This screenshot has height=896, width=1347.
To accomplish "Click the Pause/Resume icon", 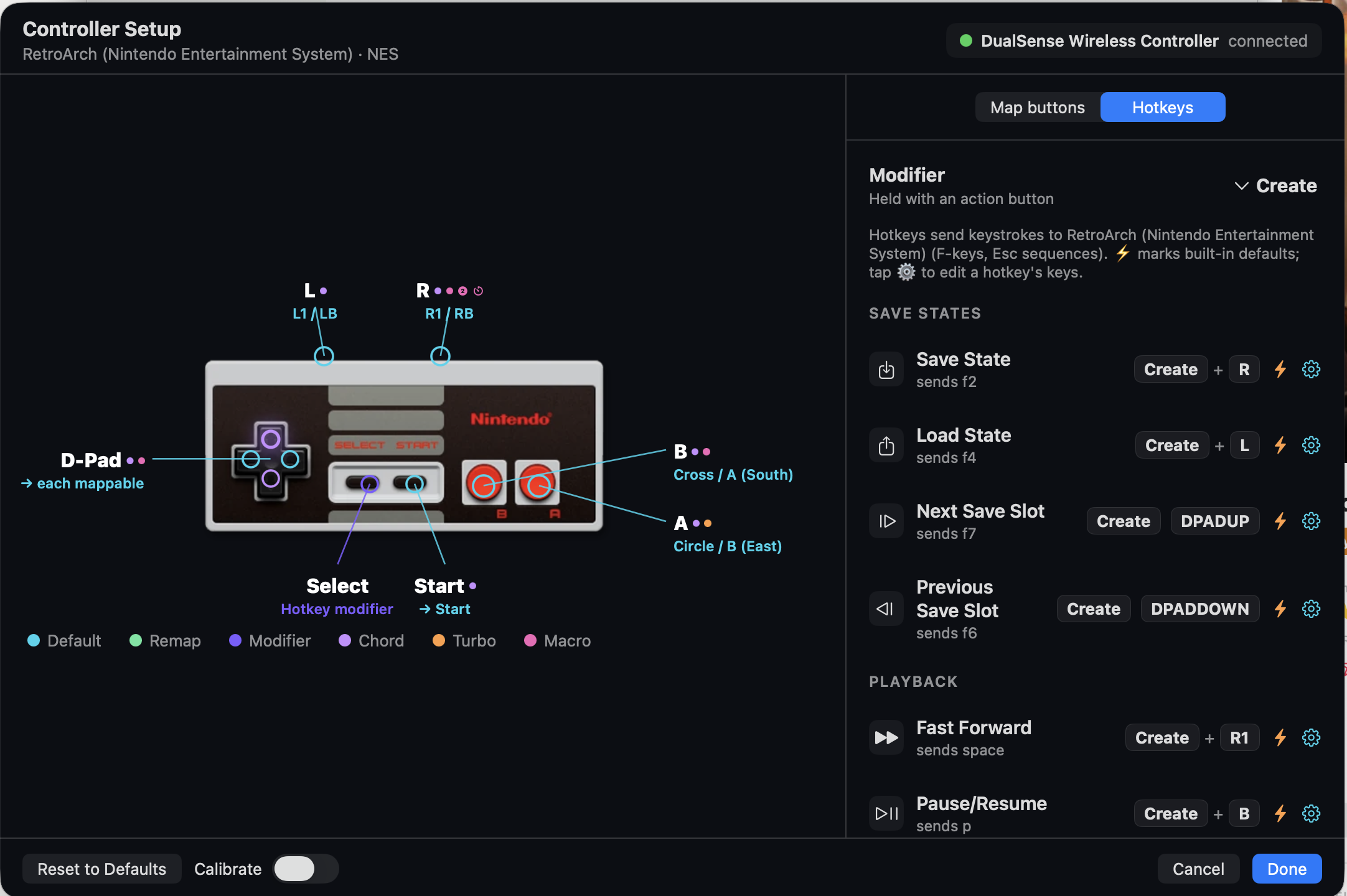I will click(886, 814).
